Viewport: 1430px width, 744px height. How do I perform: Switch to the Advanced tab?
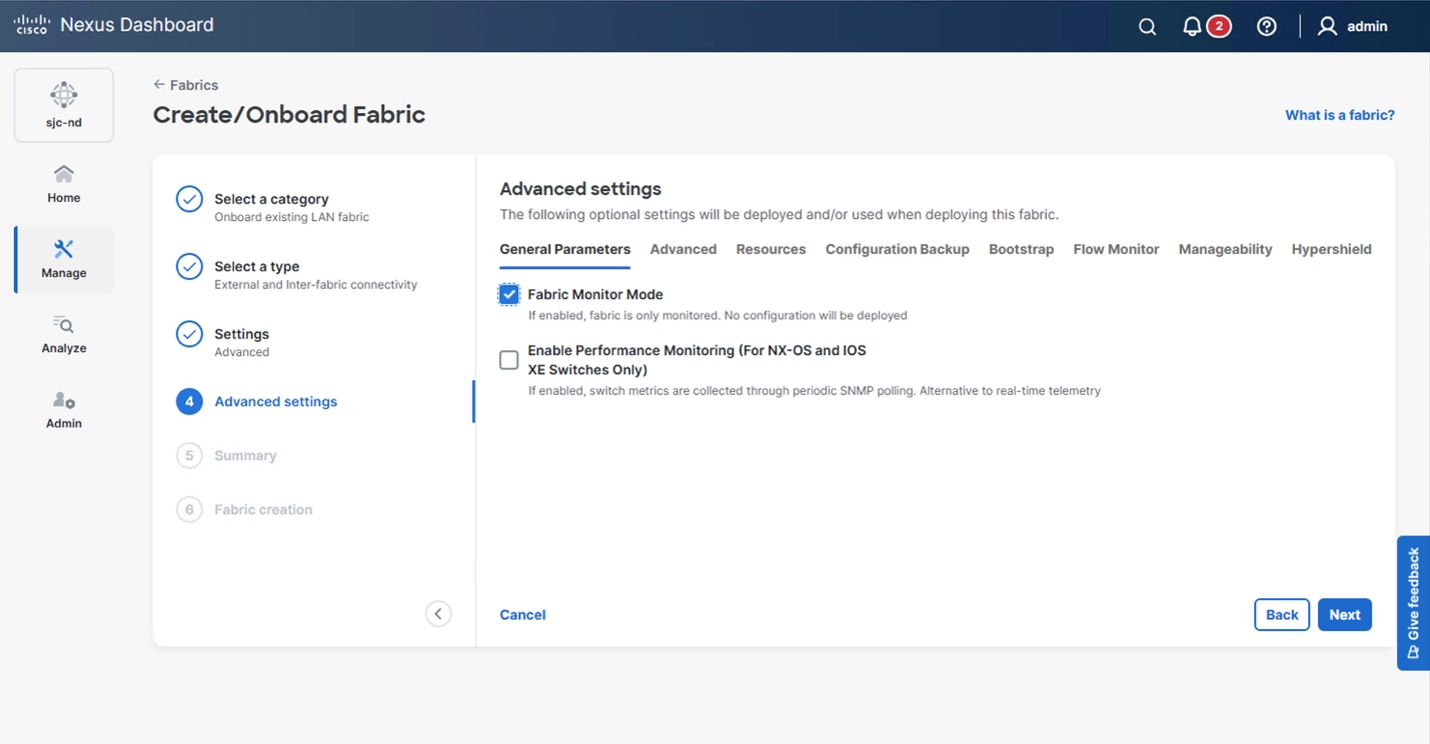[x=683, y=249]
